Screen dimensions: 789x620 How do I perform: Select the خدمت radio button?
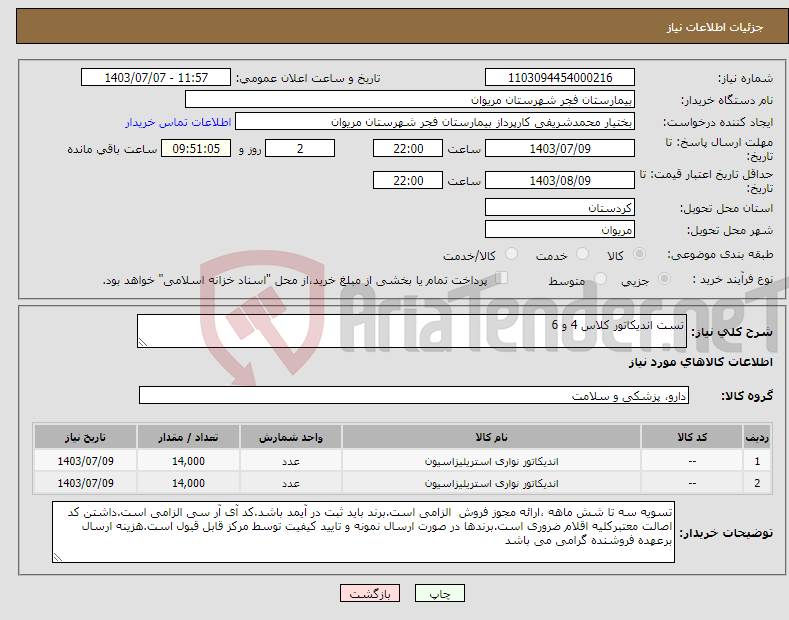582,254
